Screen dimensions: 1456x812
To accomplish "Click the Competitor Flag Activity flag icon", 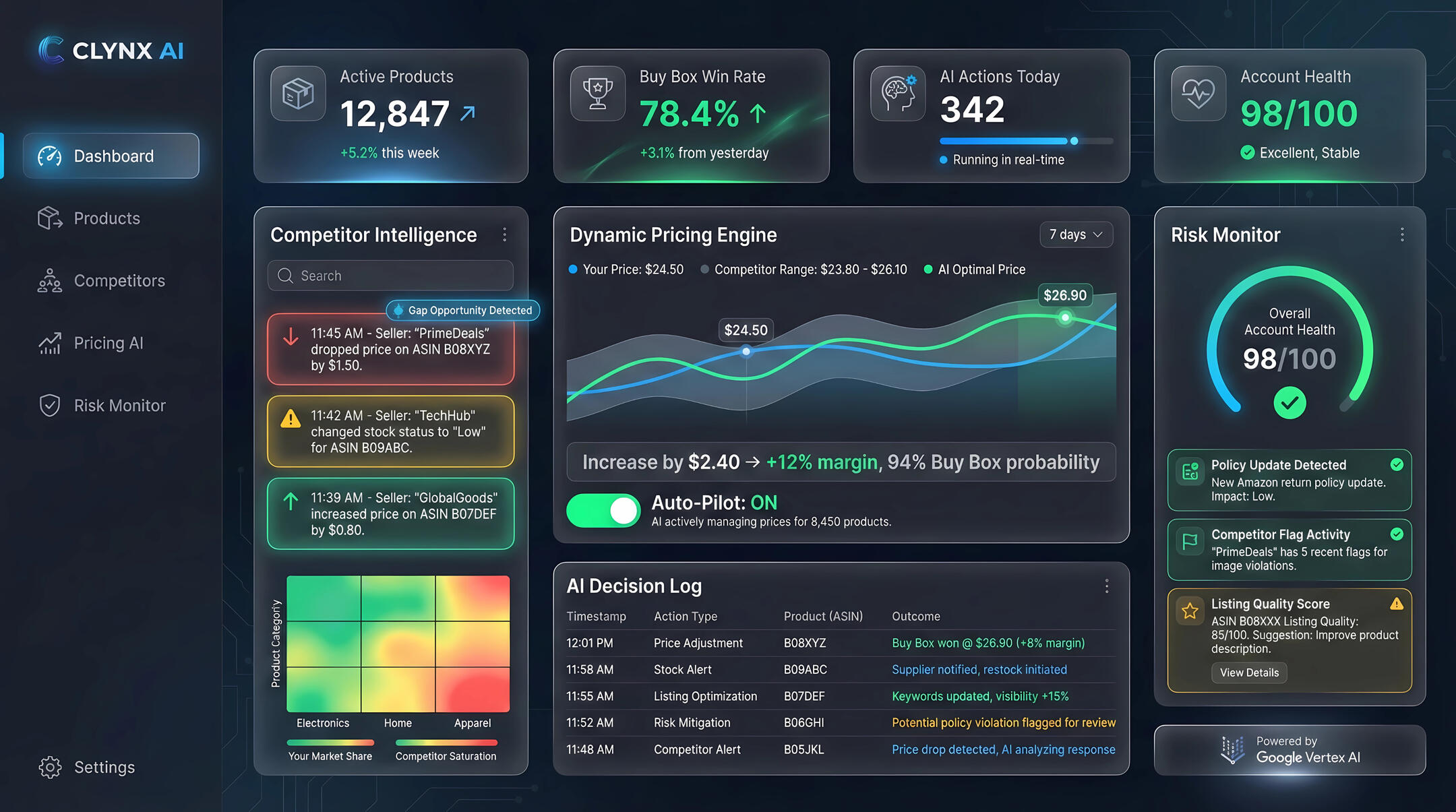I will click(x=1190, y=540).
